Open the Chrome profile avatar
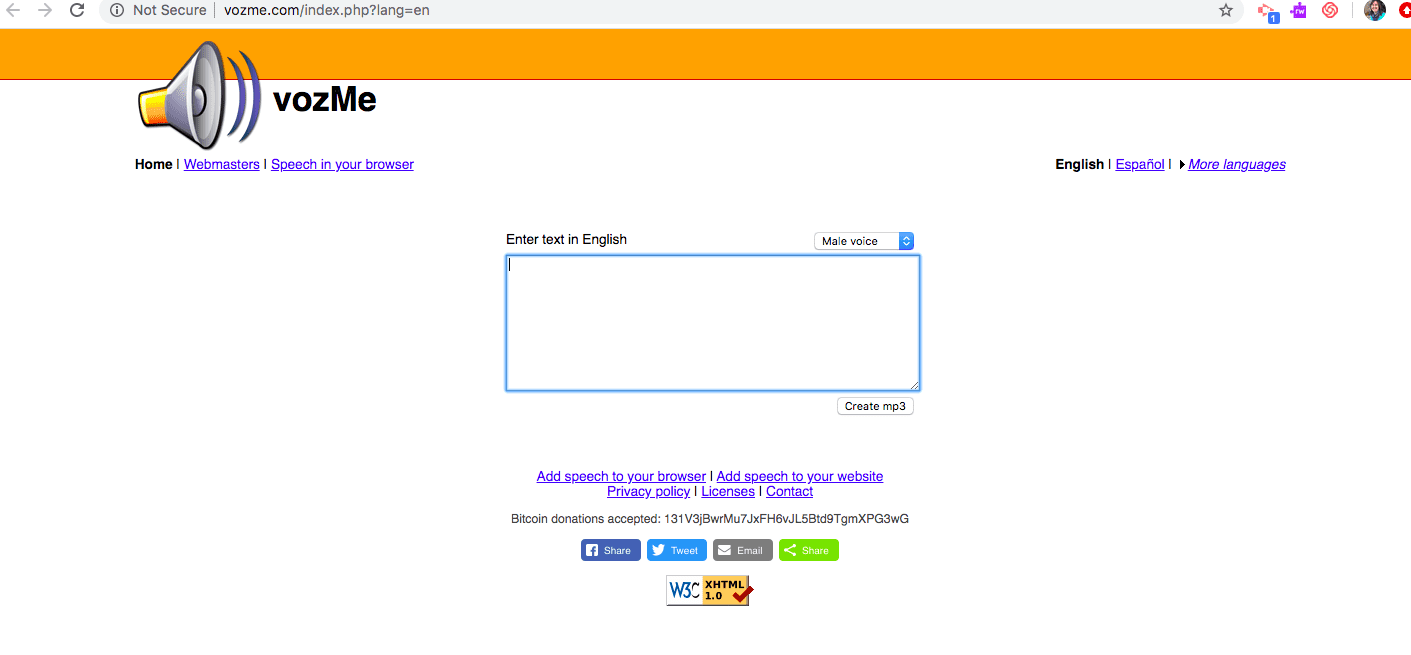Screen dimensions: 1411x655 [x=1375, y=10]
